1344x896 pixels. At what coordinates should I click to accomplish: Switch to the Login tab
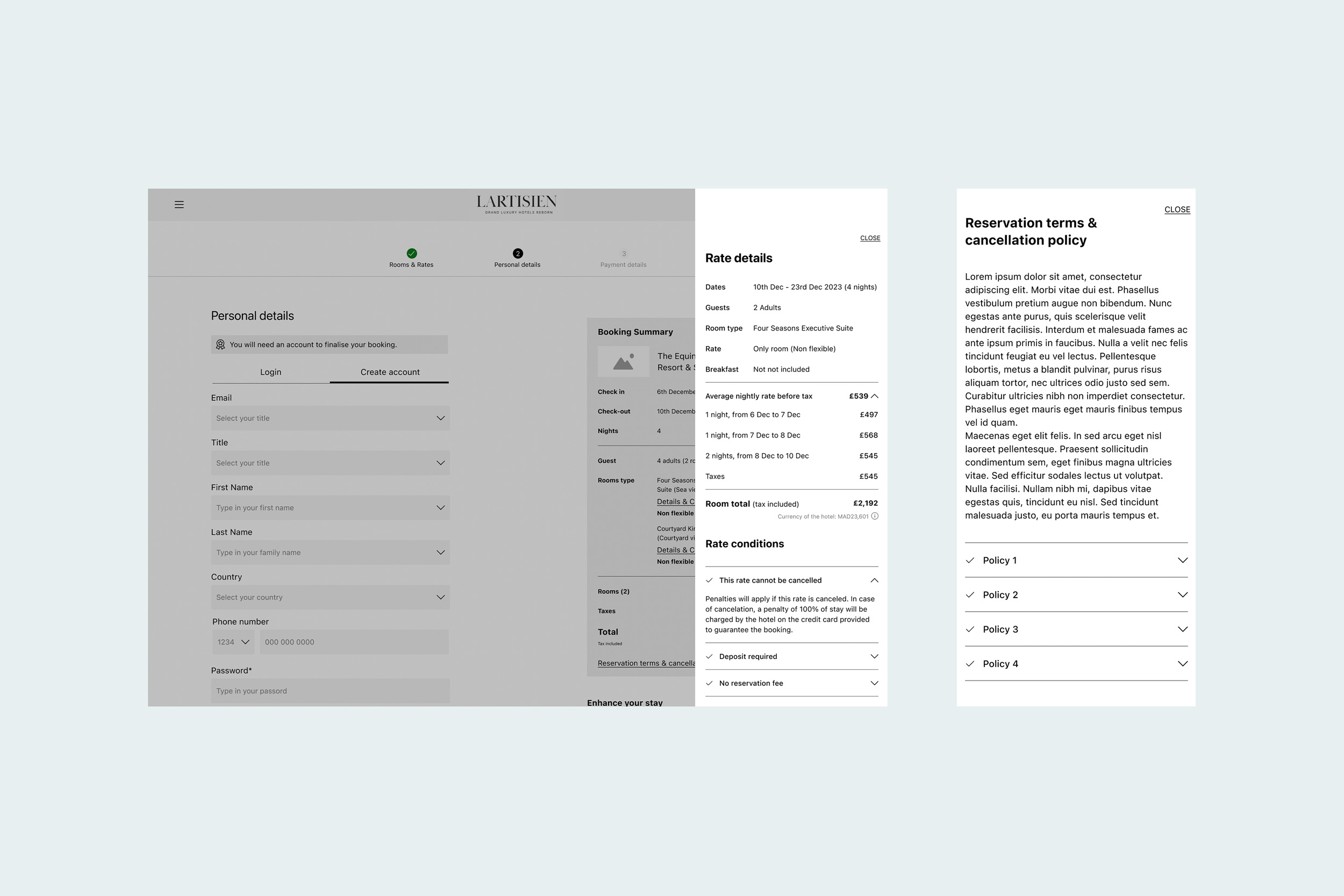pos(270,372)
